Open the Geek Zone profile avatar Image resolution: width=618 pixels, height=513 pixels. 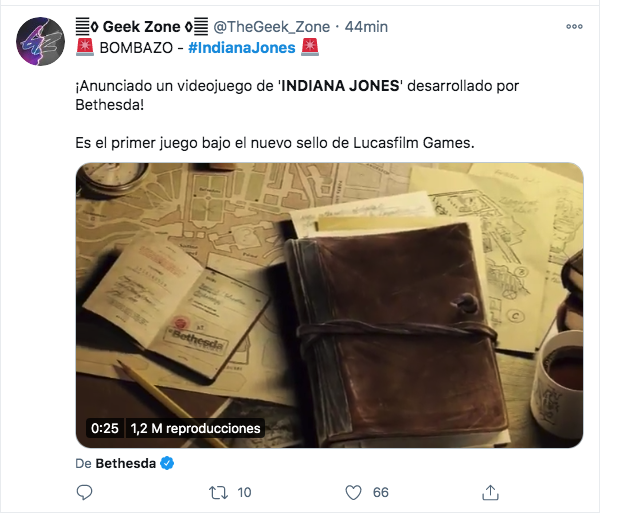(x=40, y=41)
